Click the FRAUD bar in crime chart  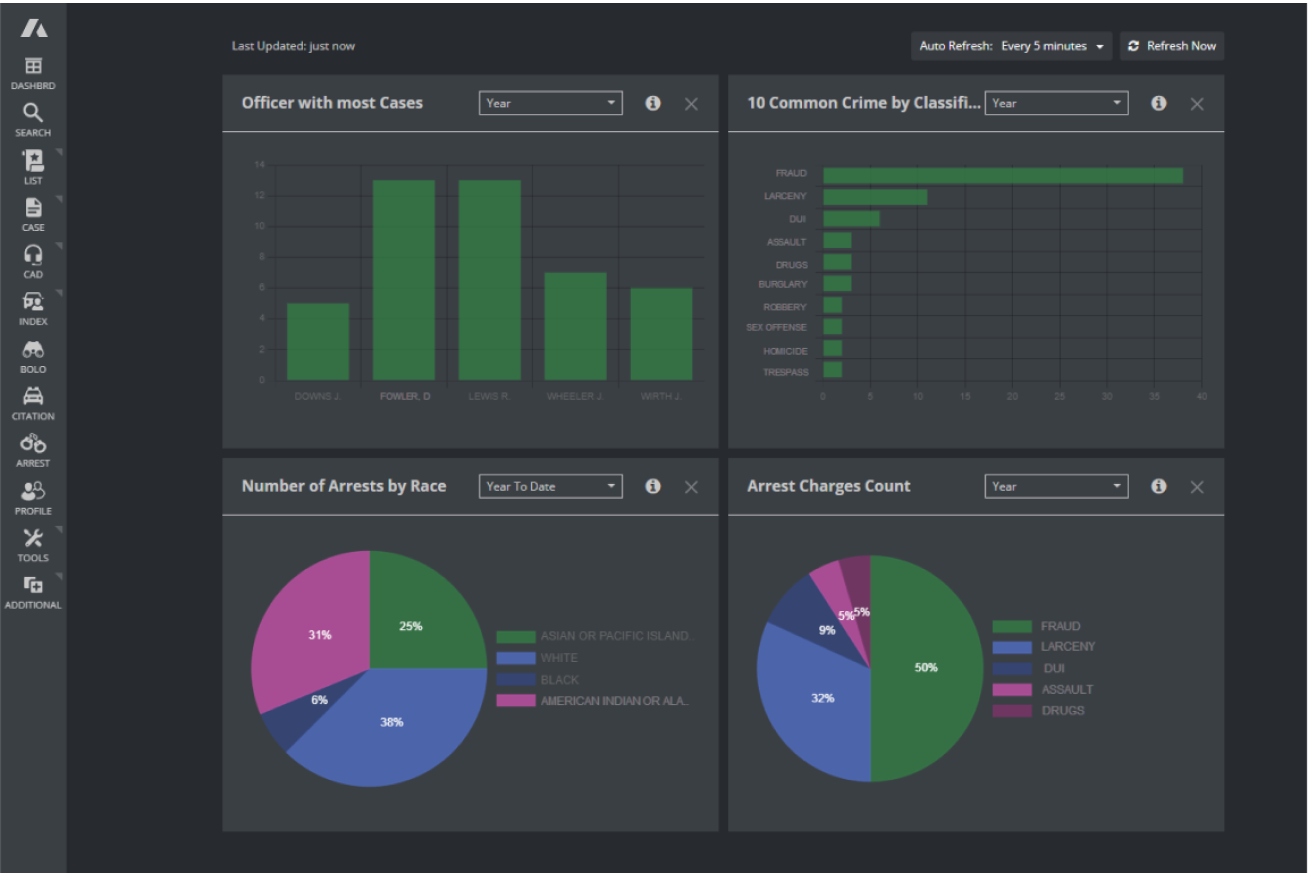[1002, 176]
